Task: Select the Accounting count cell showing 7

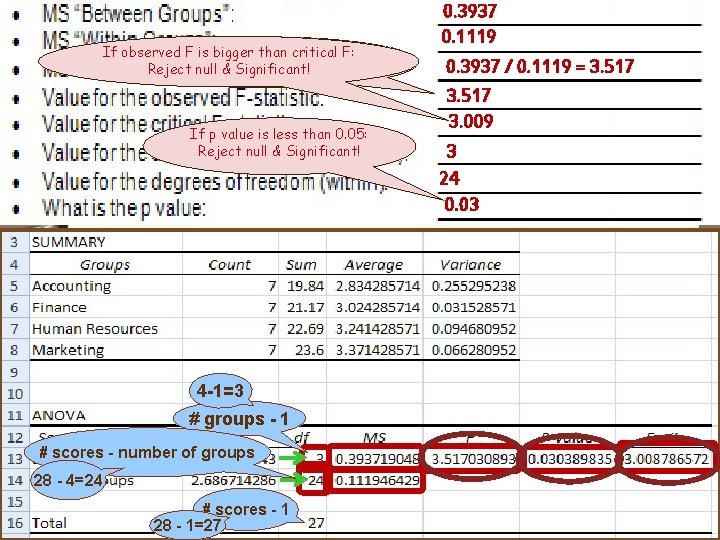Action: (230, 286)
